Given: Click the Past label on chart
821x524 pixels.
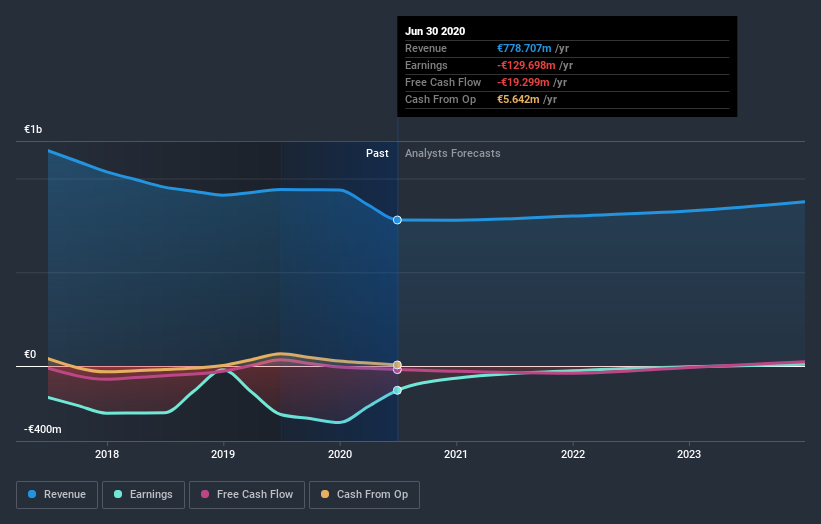Looking at the screenshot, I should point(377,153).
